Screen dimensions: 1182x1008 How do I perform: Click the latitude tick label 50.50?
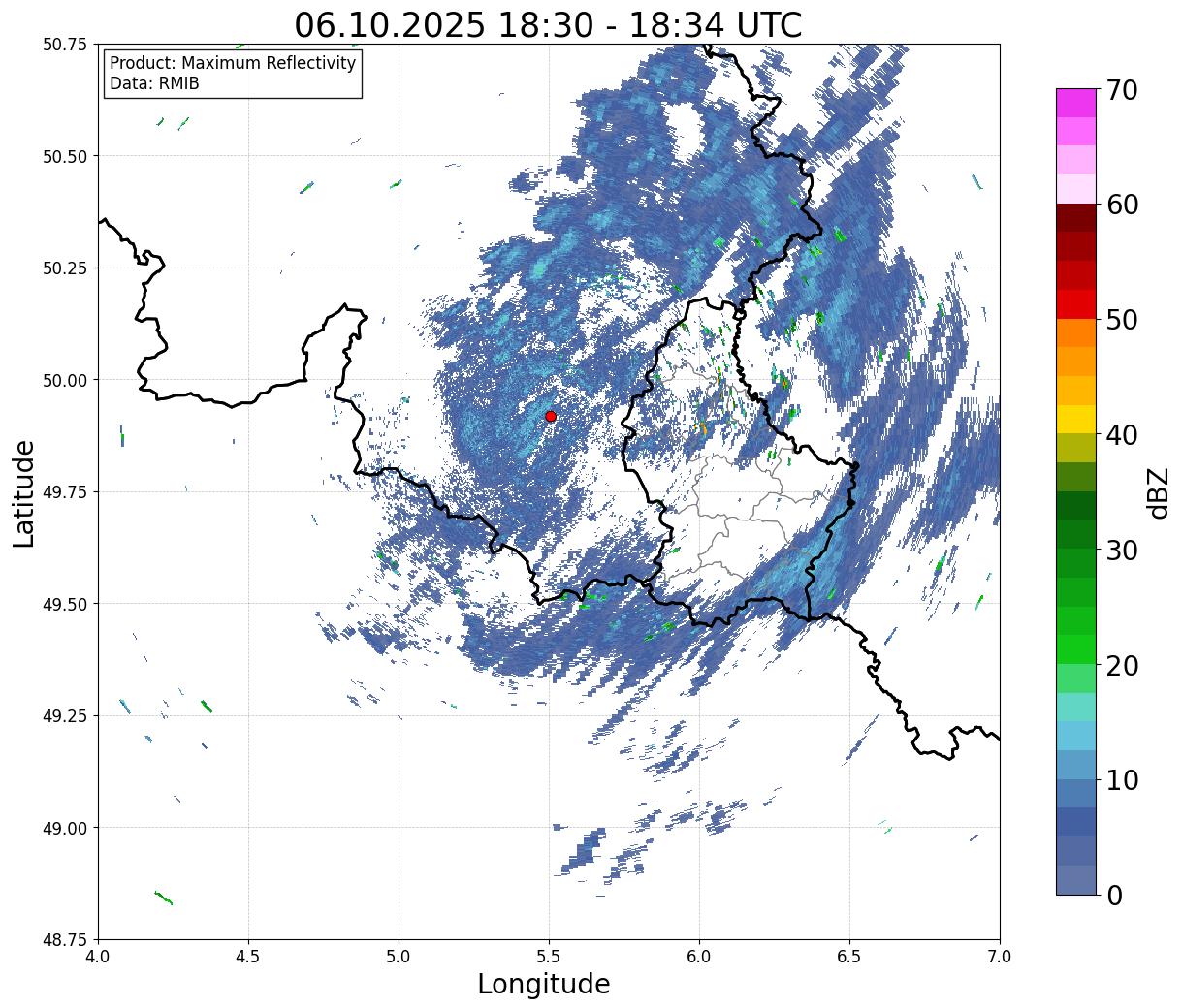pos(65,156)
